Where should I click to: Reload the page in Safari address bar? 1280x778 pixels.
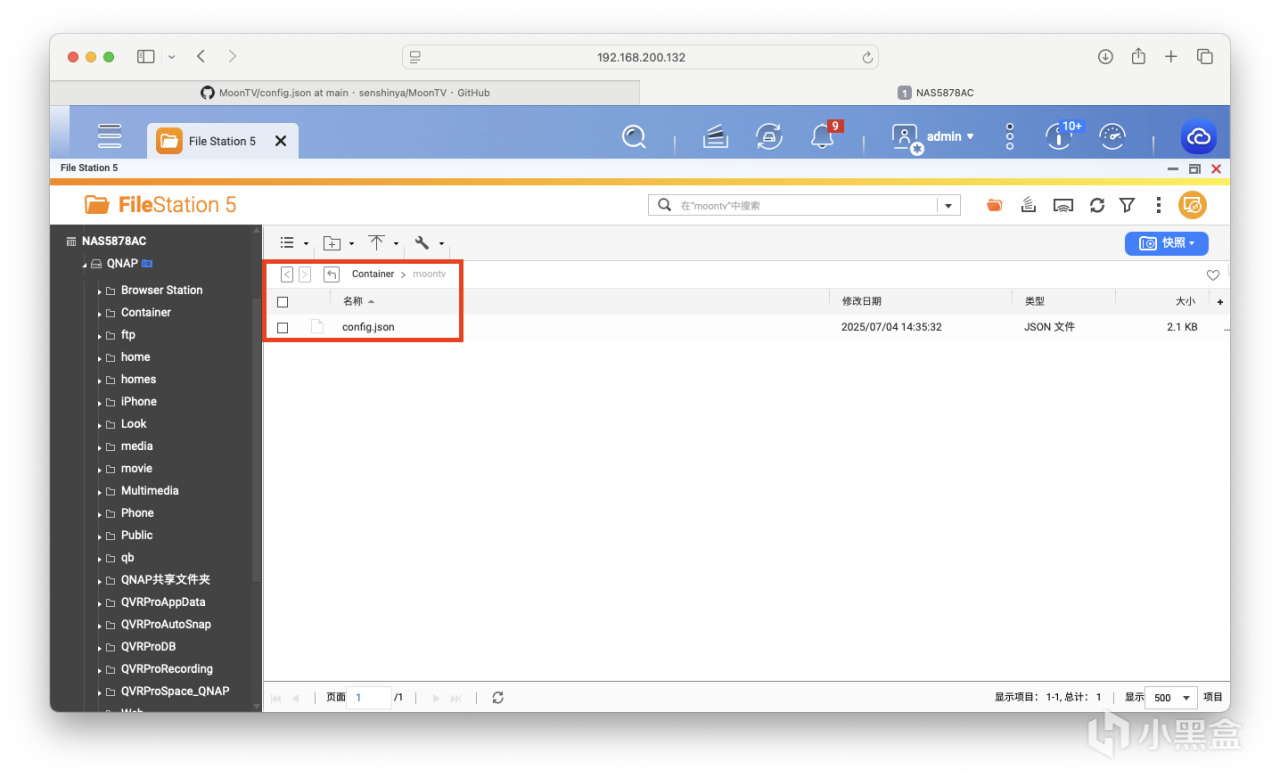click(x=867, y=57)
